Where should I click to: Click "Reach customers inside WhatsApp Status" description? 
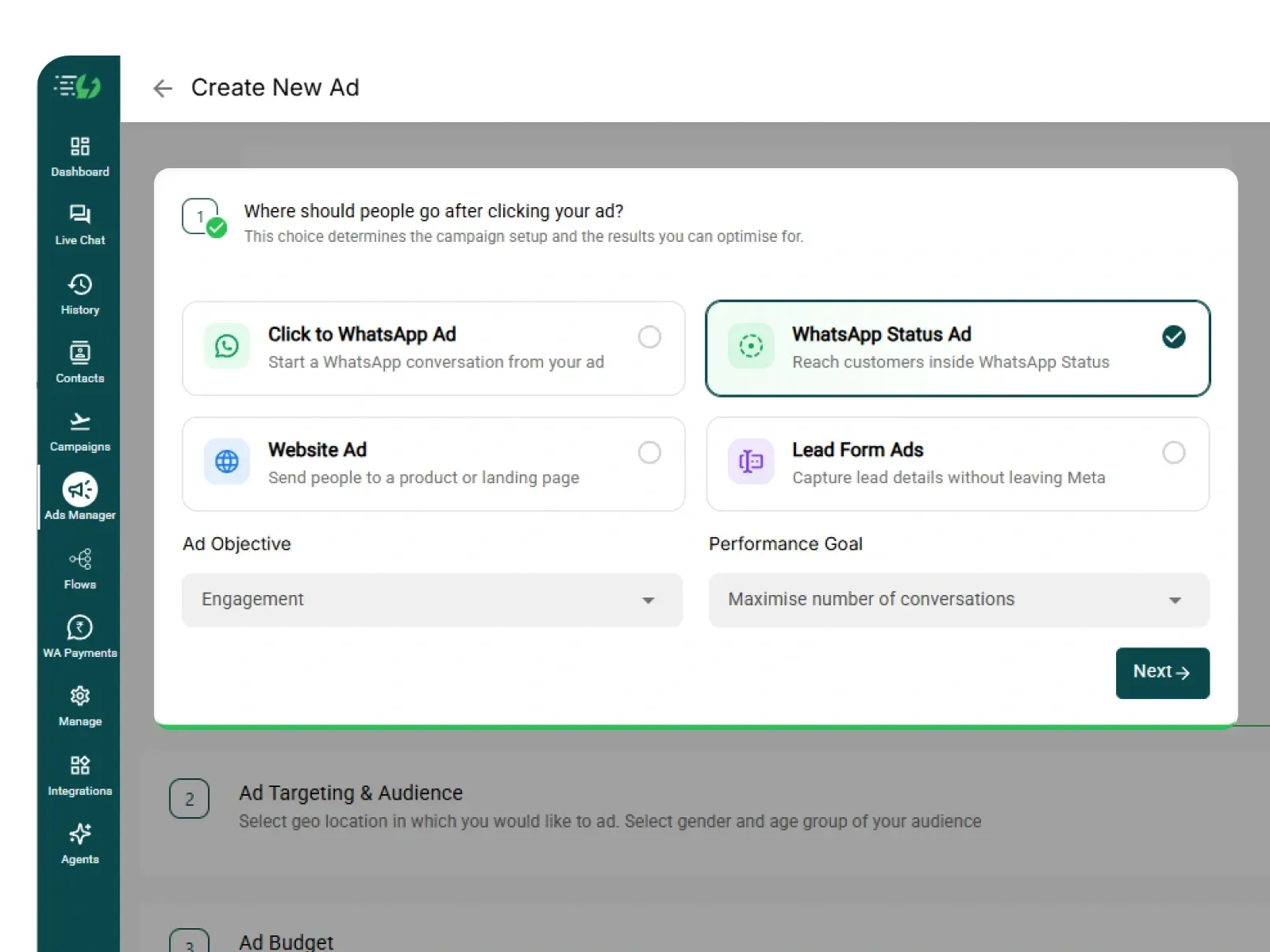(951, 363)
